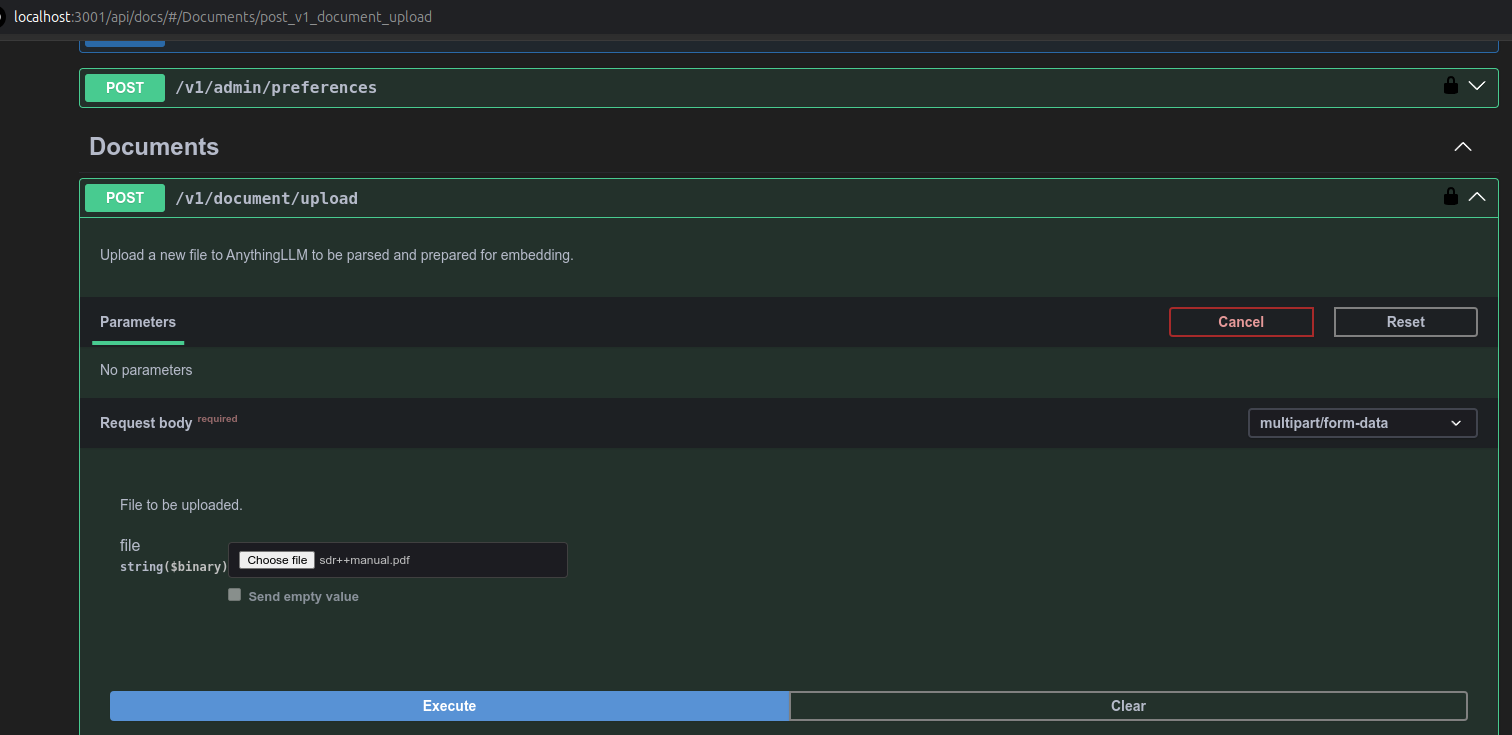The height and width of the screenshot is (735, 1512).
Task: Click lock icon on /v1/document/upload row
Action: tap(1450, 196)
